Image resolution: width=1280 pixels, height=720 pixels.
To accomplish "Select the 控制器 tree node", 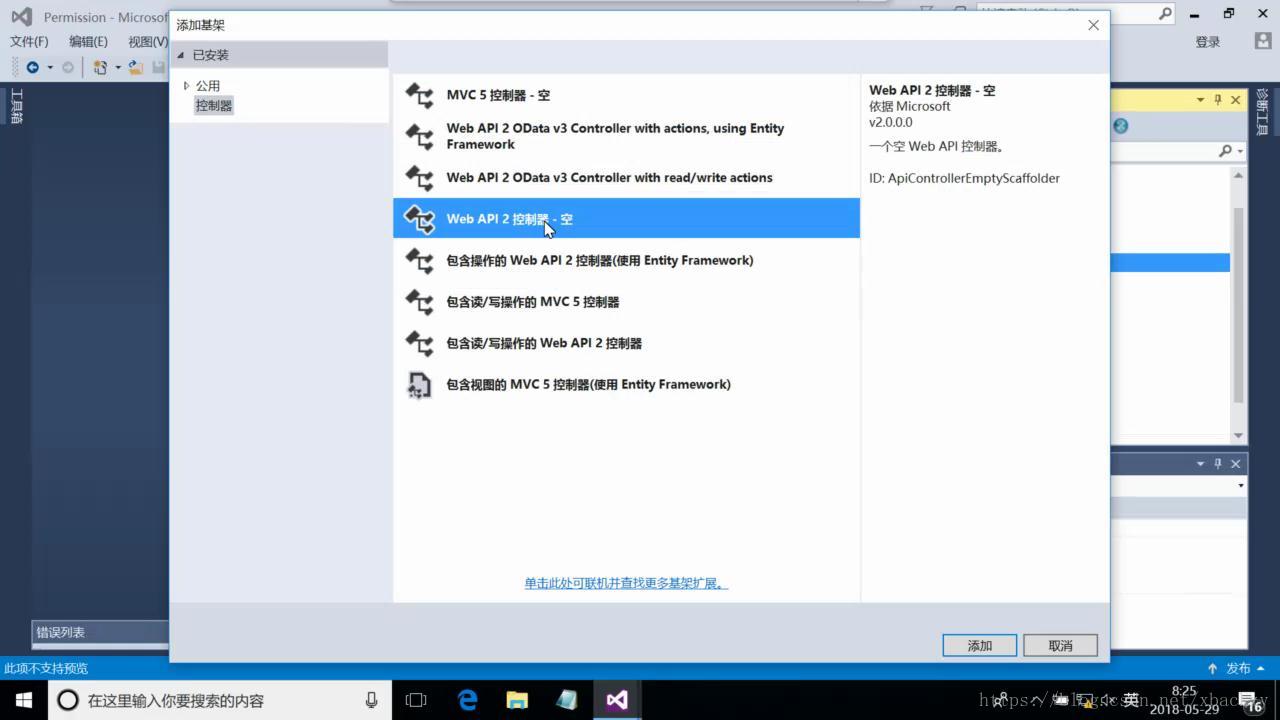I will (x=214, y=105).
